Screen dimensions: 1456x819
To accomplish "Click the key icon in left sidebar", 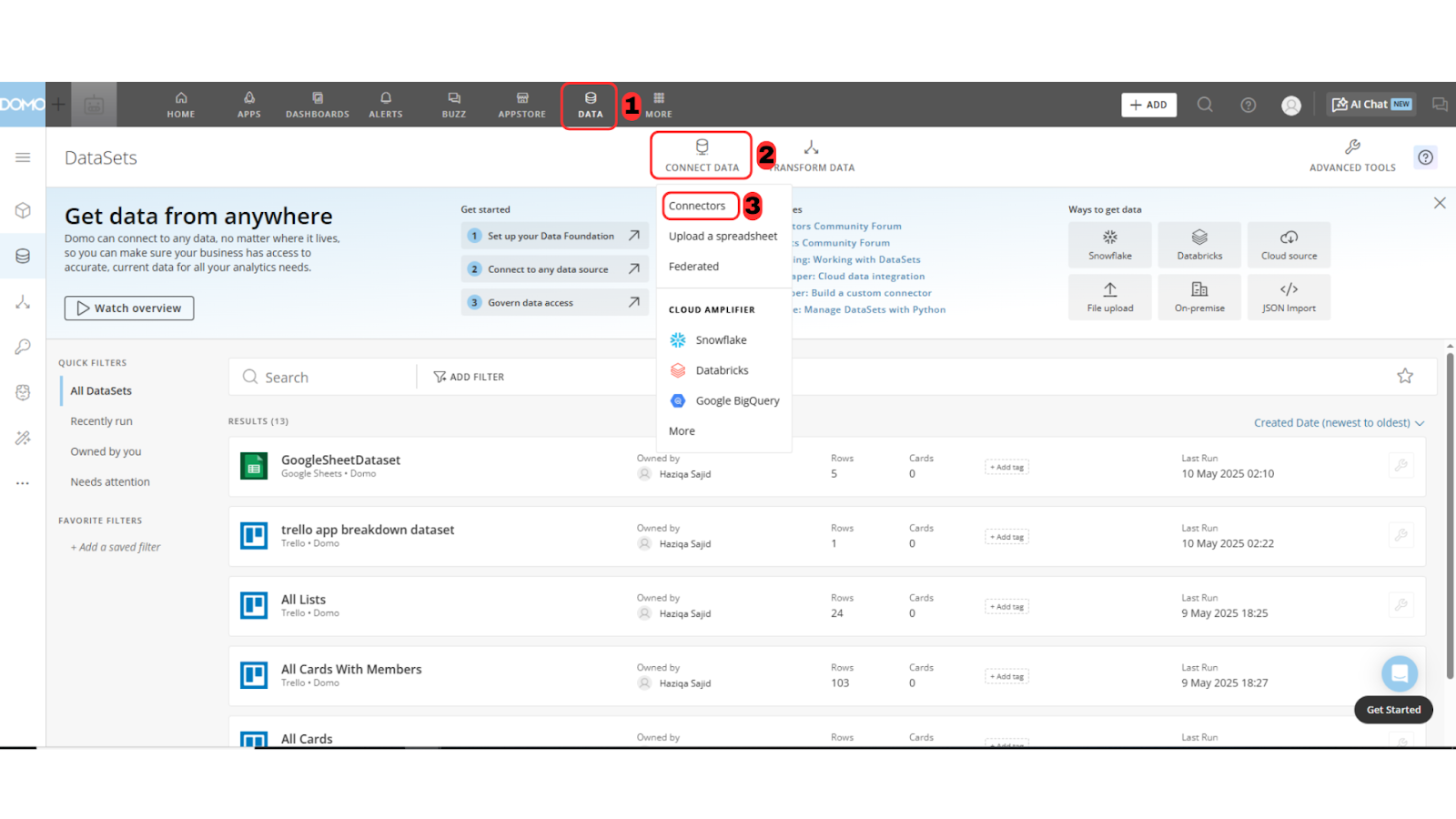I will tap(23, 347).
